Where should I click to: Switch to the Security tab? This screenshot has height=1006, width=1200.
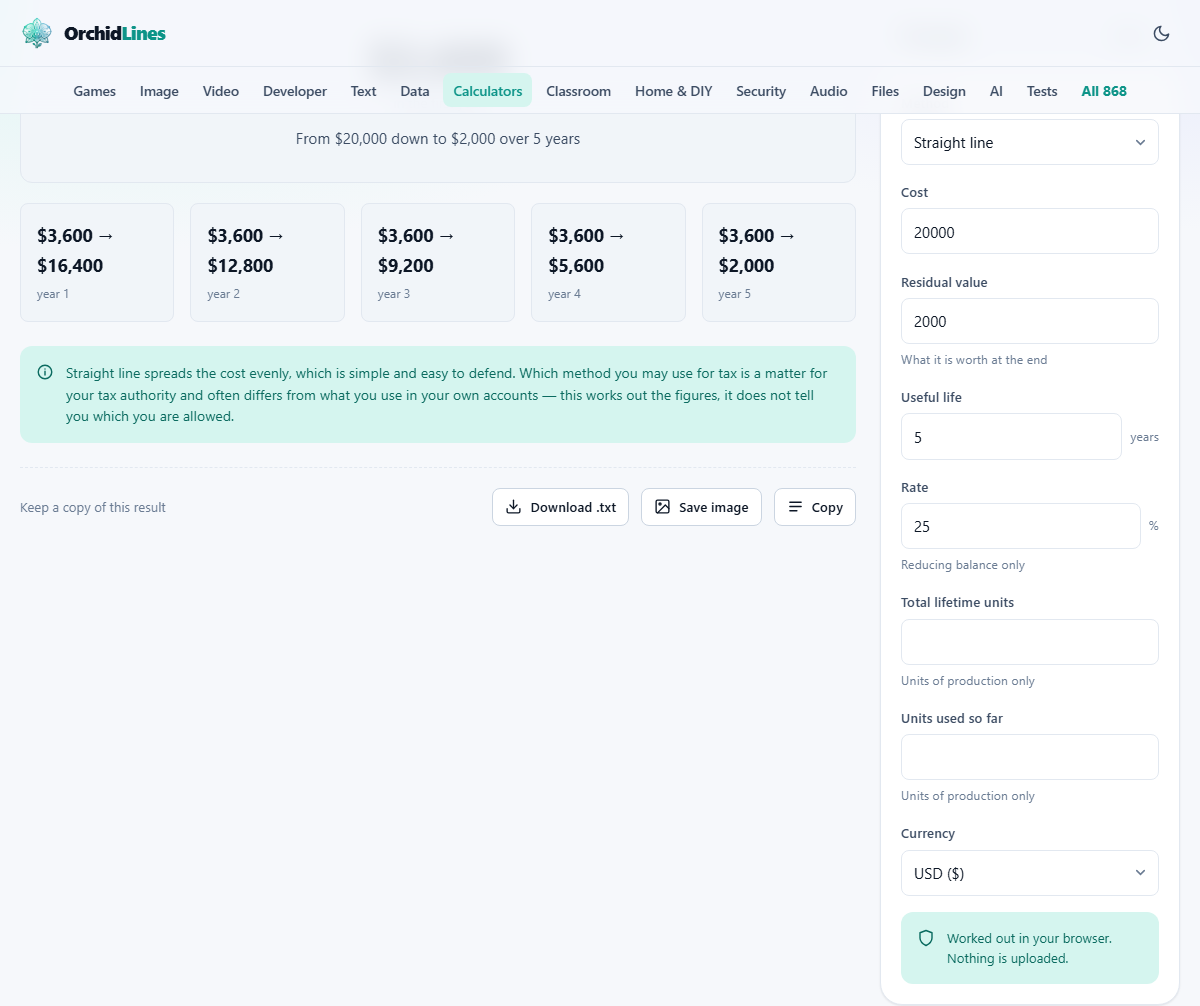[x=761, y=91]
